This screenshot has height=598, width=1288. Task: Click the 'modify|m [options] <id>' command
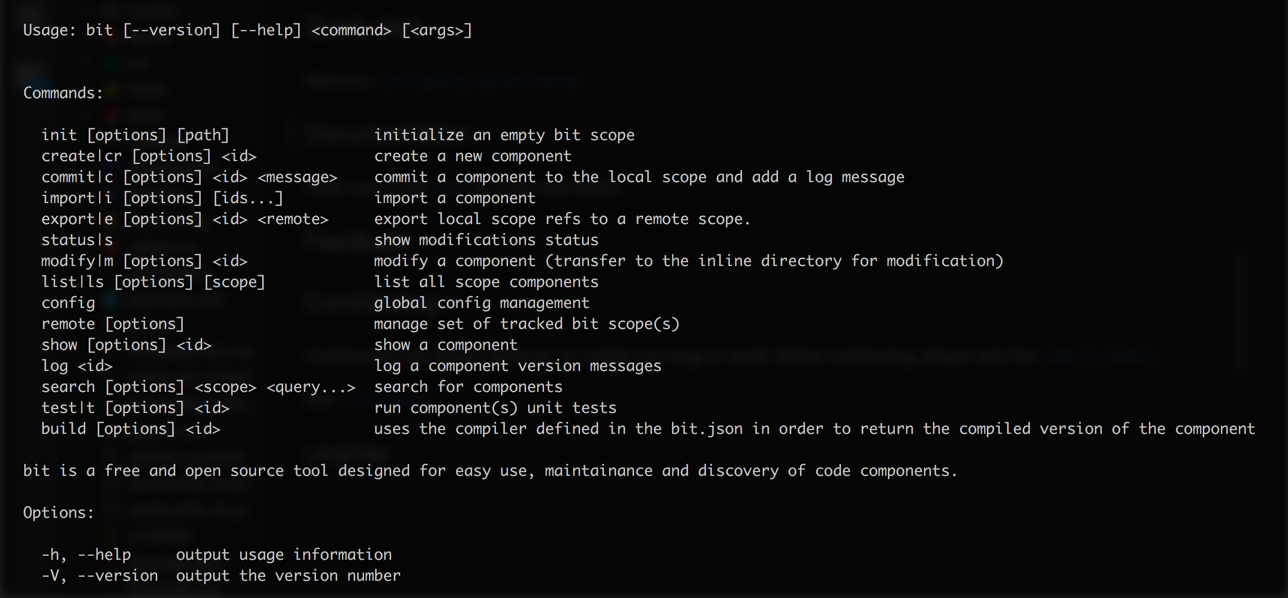pyautogui.click(x=144, y=261)
